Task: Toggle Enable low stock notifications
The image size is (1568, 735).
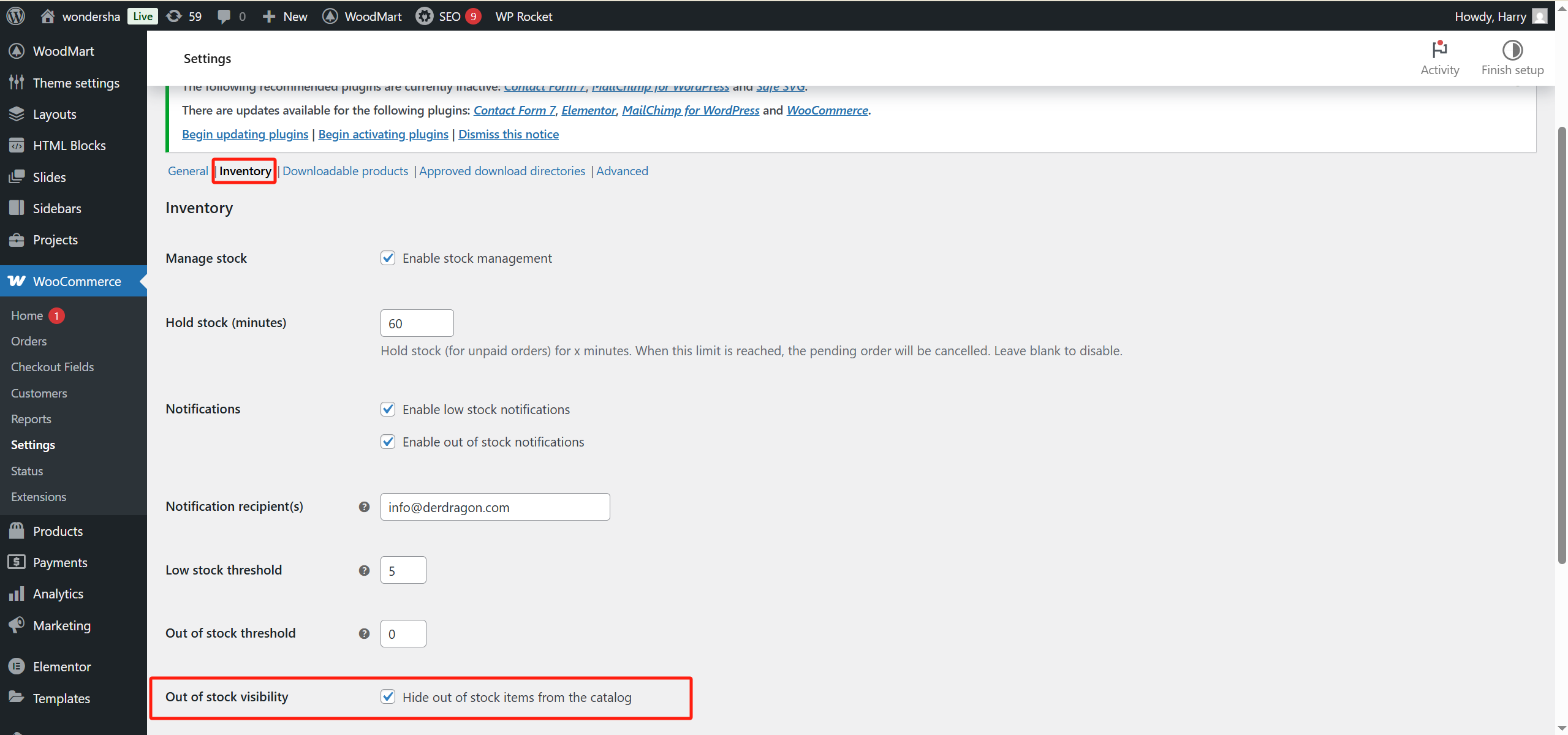Action: pos(388,409)
